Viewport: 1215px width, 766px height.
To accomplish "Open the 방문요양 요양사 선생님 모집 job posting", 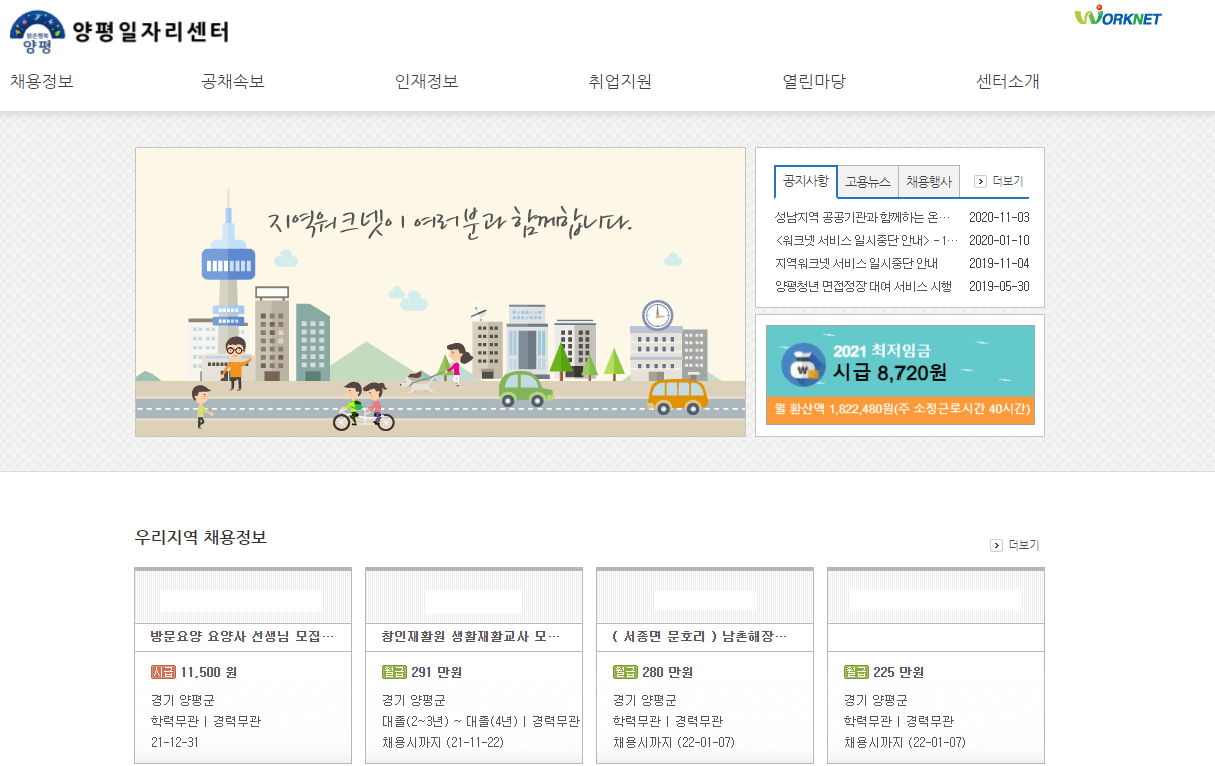I will tap(243, 635).
